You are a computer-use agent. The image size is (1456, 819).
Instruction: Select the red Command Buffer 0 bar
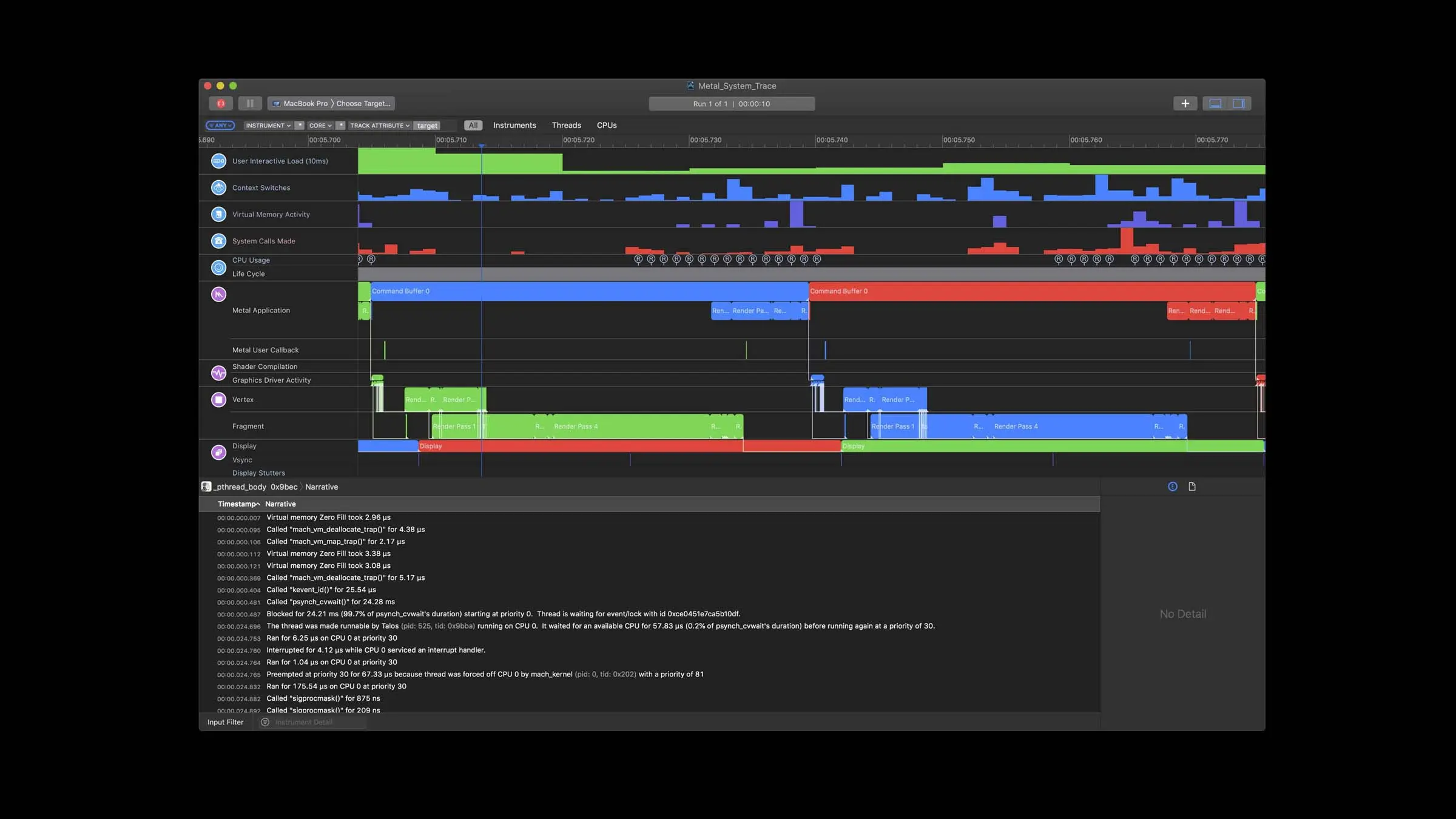point(1032,291)
